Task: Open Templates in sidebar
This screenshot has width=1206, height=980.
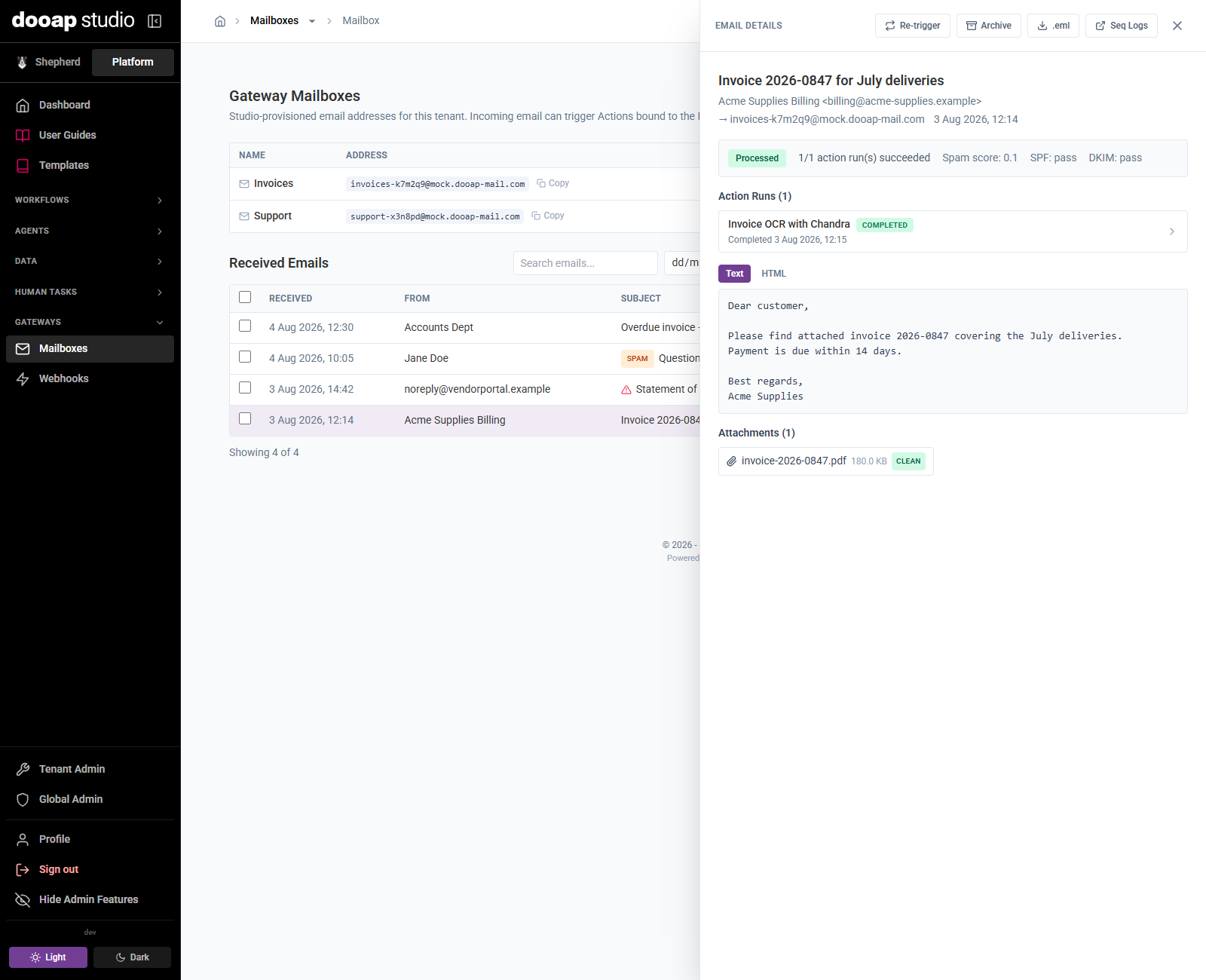Action: [x=90, y=165]
